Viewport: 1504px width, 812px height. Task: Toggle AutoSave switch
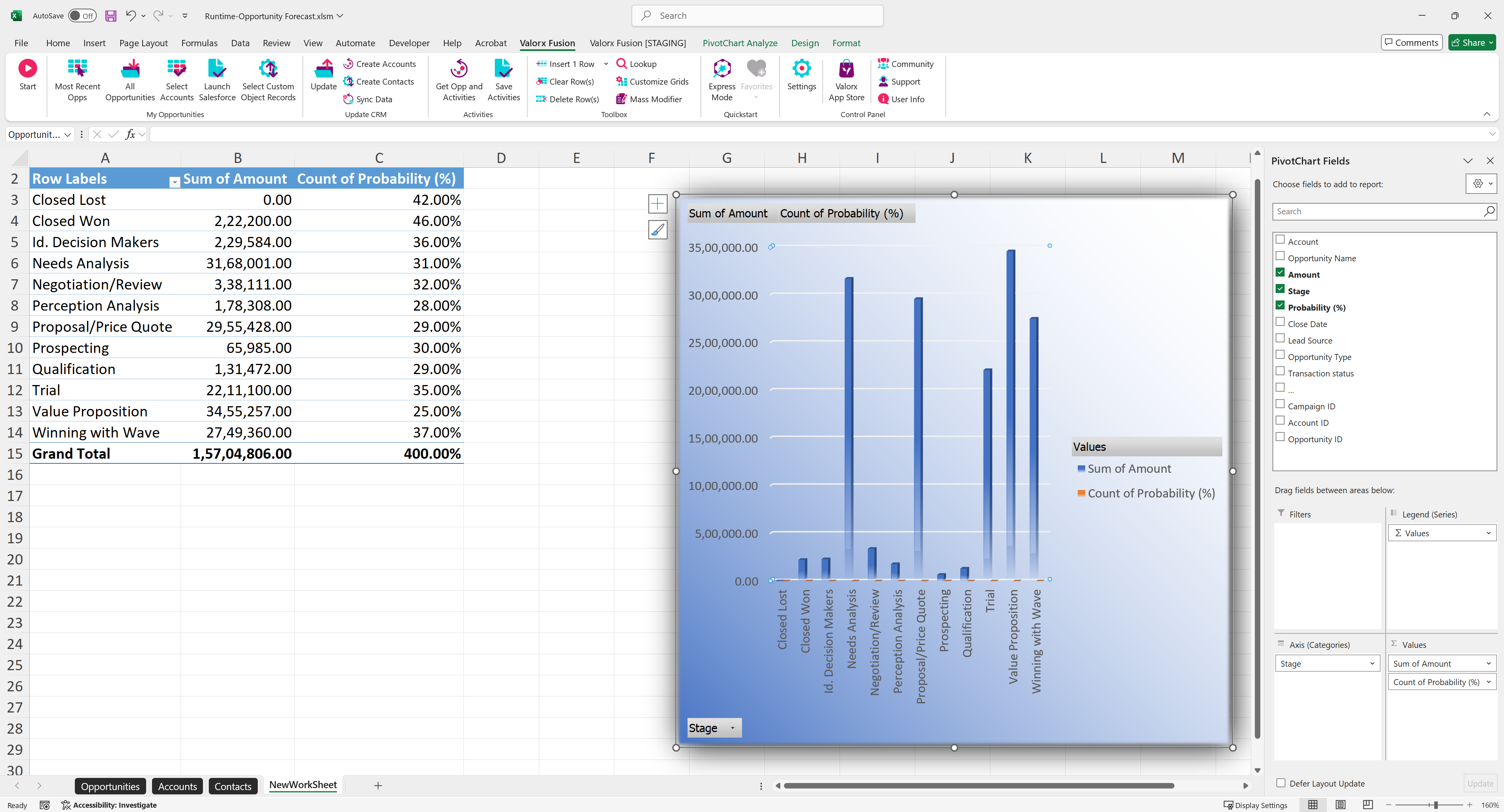pos(82,16)
